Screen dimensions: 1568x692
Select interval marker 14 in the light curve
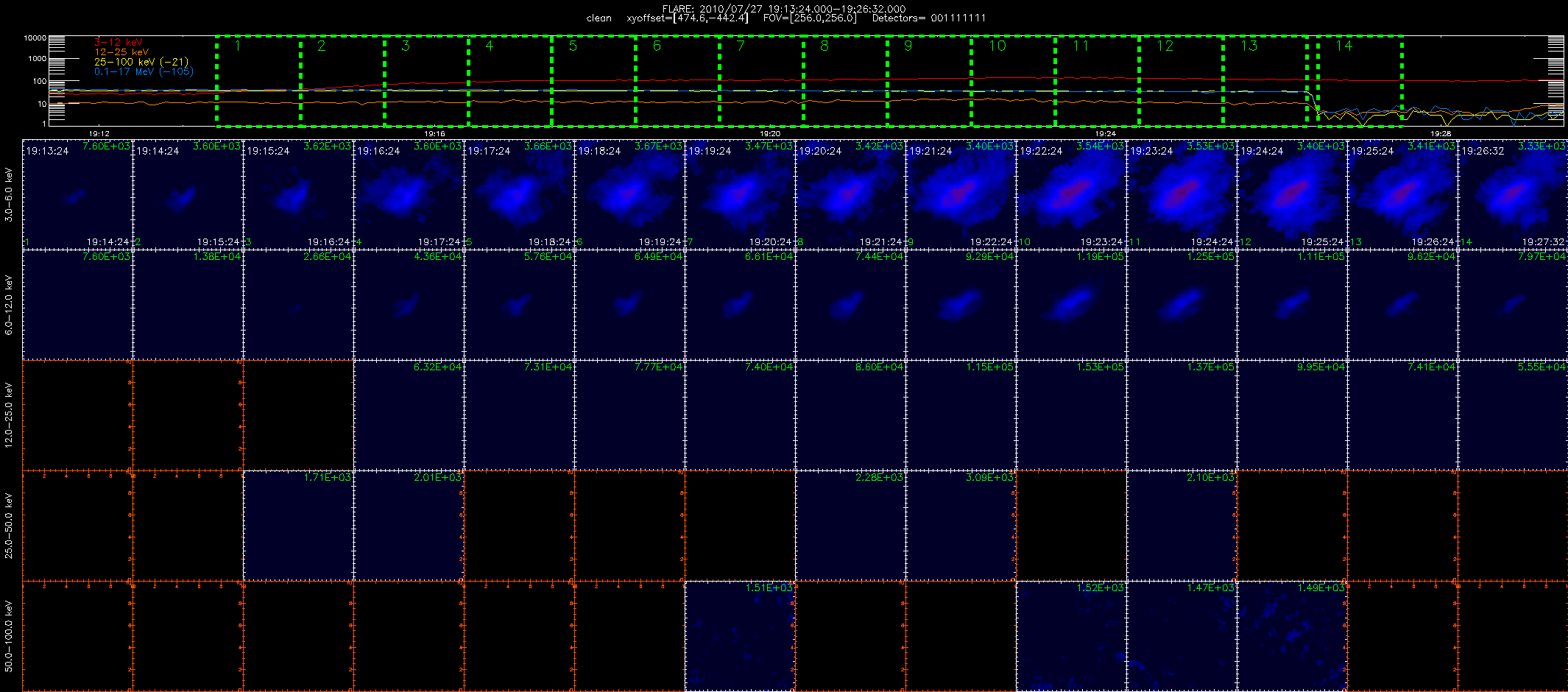(x=1344, y=46)
